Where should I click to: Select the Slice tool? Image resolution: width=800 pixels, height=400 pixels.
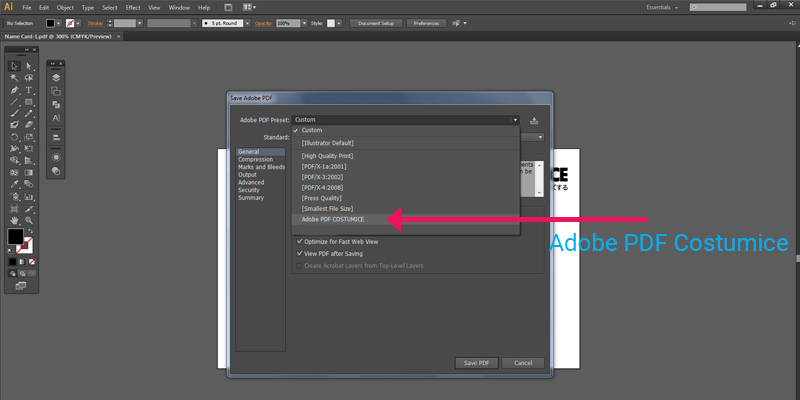point(29,209)
